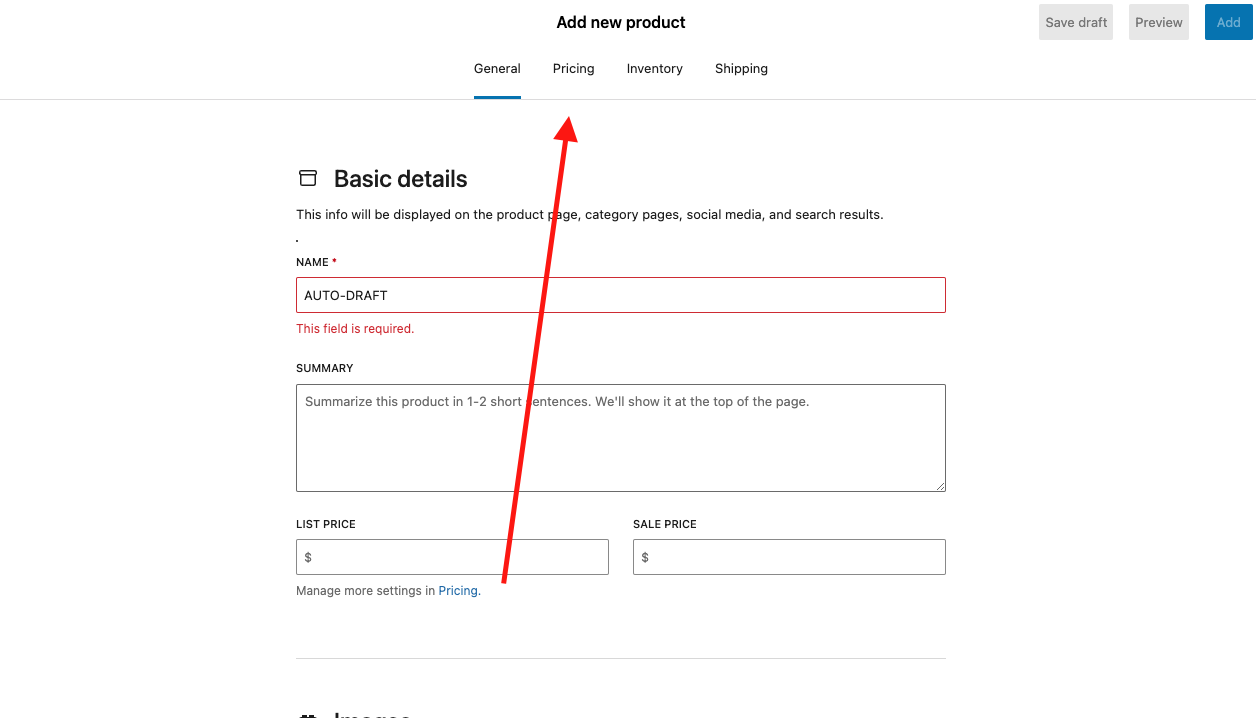This screenshot has height=718, width=1256.
Task: Open the Pricing link below List price
Action: coord(457,590)
